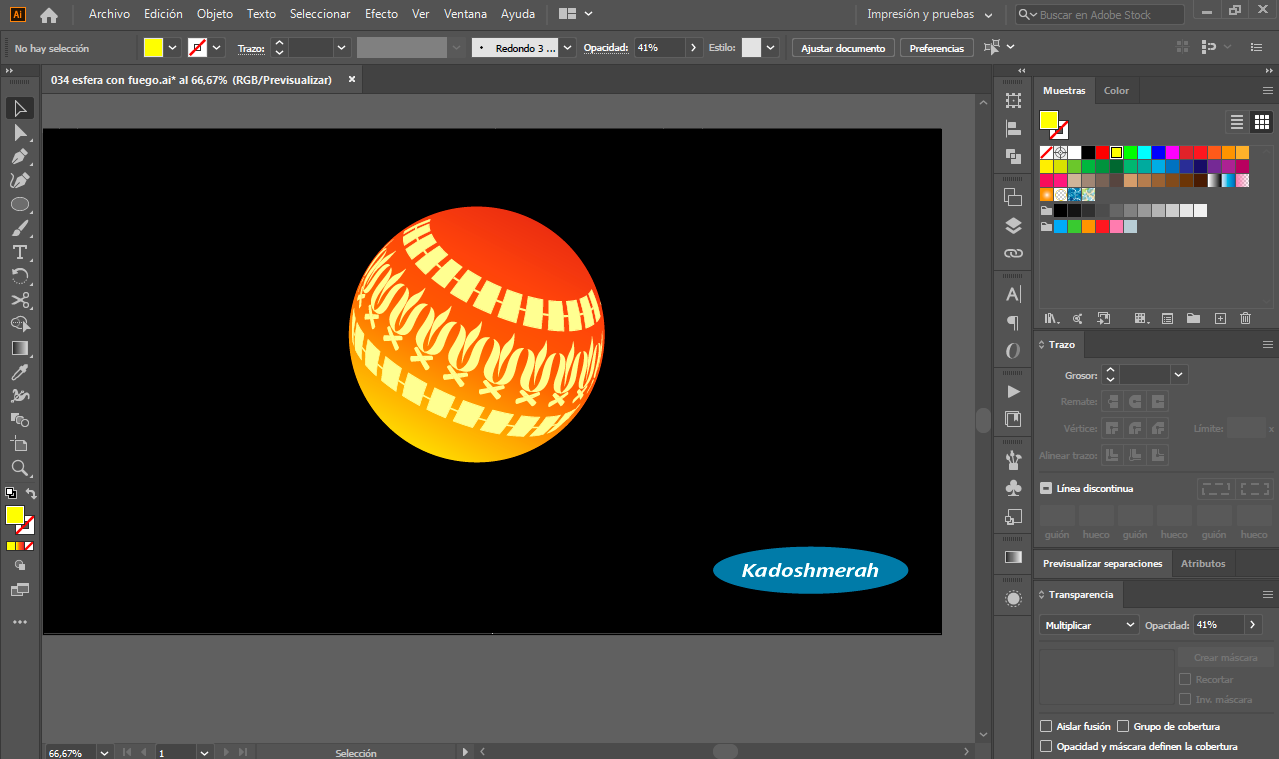Choose the Eyedropper tool
The height and width of the screenshot is (759, 1279).
click(20, 372)
